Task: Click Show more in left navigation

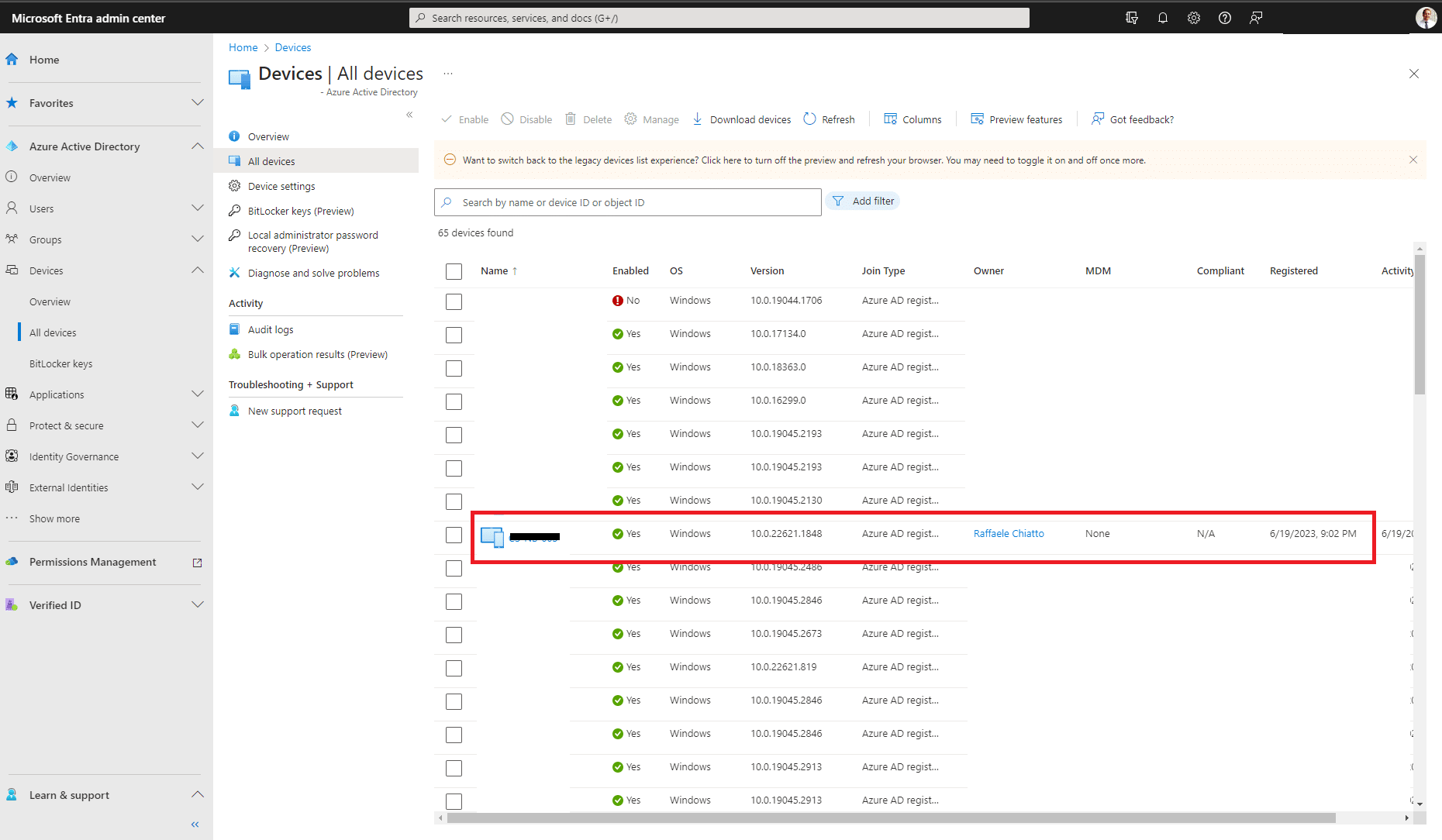Action: 54,518
